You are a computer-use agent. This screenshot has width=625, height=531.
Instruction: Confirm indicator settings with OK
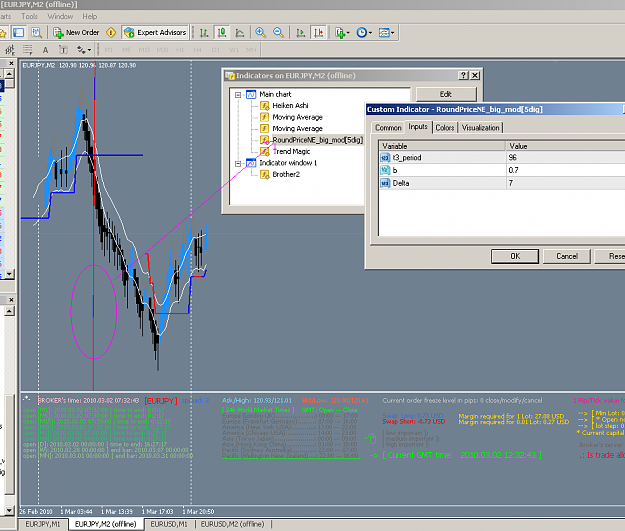tap(515, 256)
